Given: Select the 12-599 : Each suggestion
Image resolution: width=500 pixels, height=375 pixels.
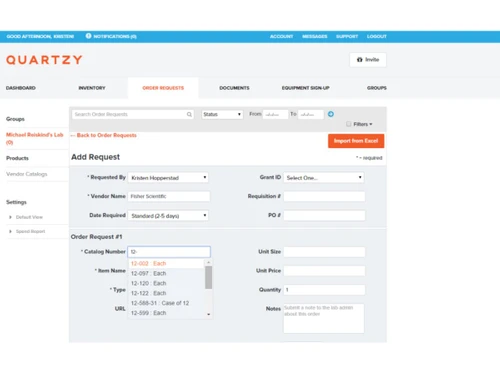Looking at the screenshot, I should tap(166, 313).
